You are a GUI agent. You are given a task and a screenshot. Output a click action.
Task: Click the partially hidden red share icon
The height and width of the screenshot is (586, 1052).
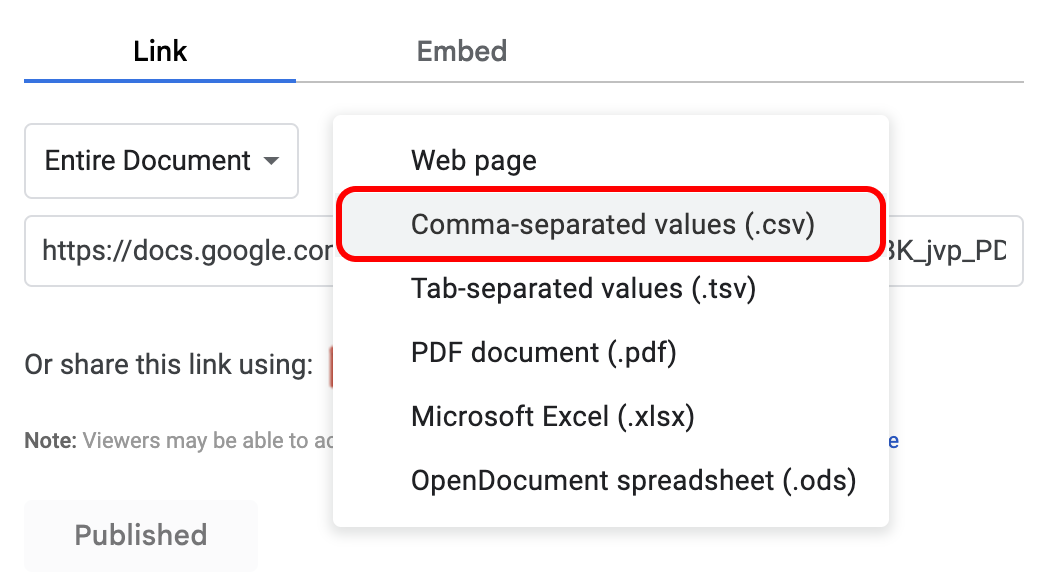coord(330,366)
